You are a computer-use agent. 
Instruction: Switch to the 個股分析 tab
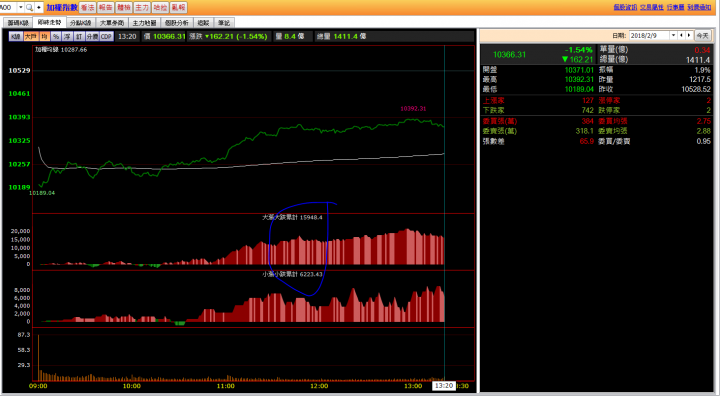[x=176, y=23]
